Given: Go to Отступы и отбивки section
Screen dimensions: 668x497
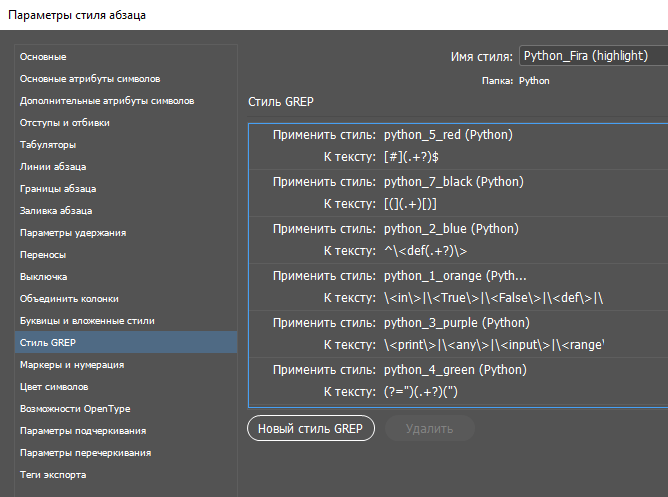Looking at the screenshot, I should pos(65,123).
